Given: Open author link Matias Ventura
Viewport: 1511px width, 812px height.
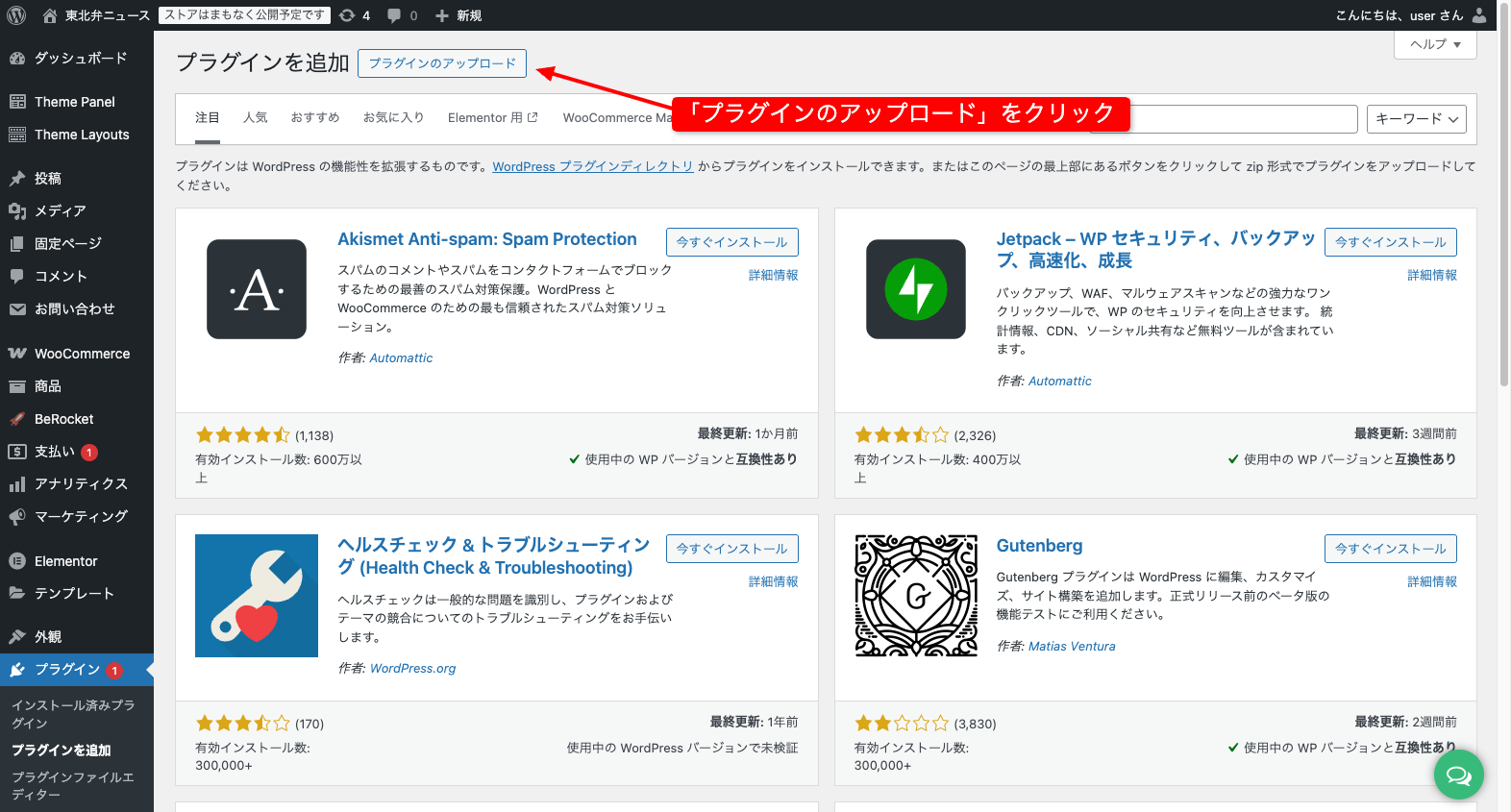Looking at the screenshot, I should (x=1072, y=647).
